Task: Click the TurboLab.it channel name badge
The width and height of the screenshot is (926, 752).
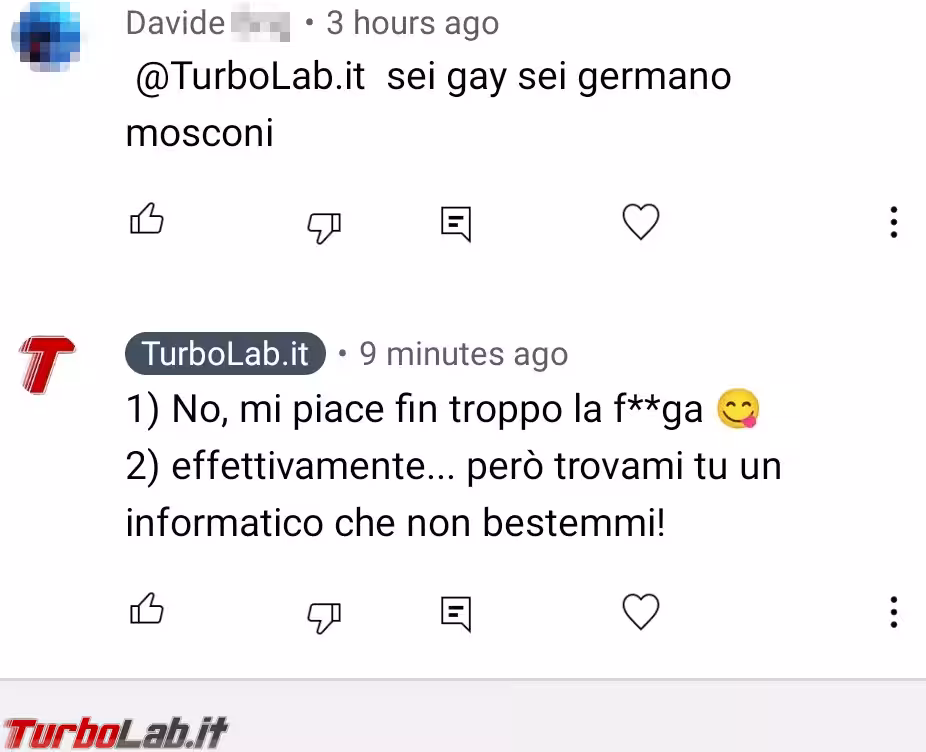Action: [x=225, y=353]
